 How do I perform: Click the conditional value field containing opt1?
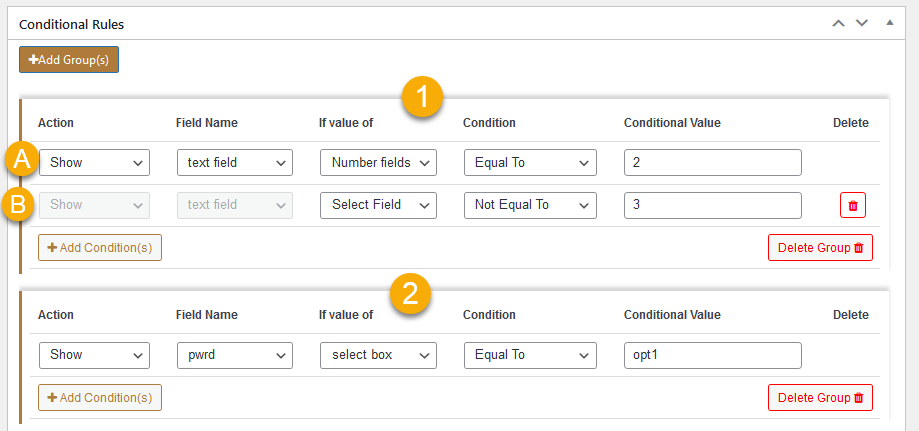coord(712,355)
